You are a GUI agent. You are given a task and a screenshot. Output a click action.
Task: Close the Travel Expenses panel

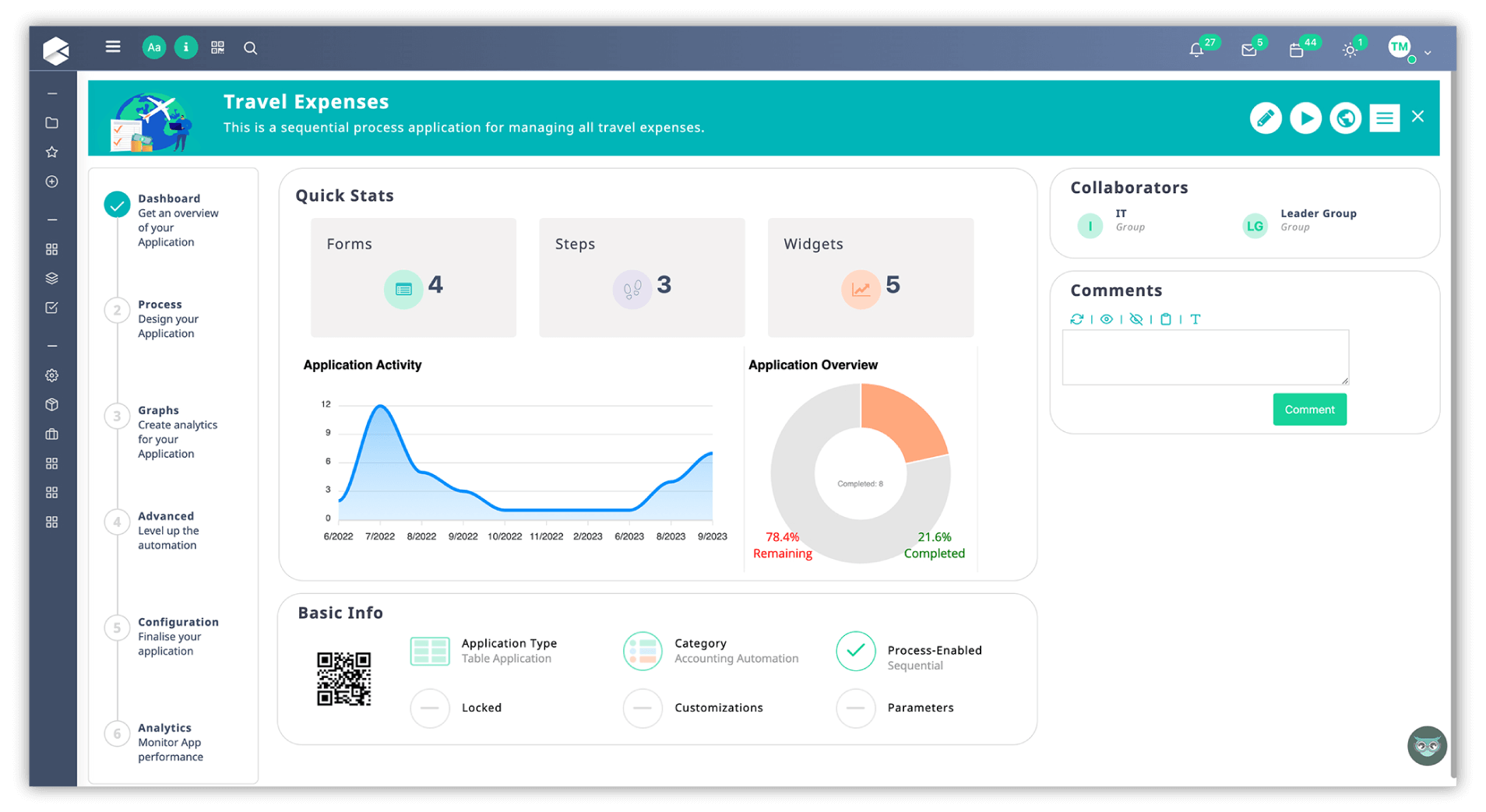point(1418,117)
